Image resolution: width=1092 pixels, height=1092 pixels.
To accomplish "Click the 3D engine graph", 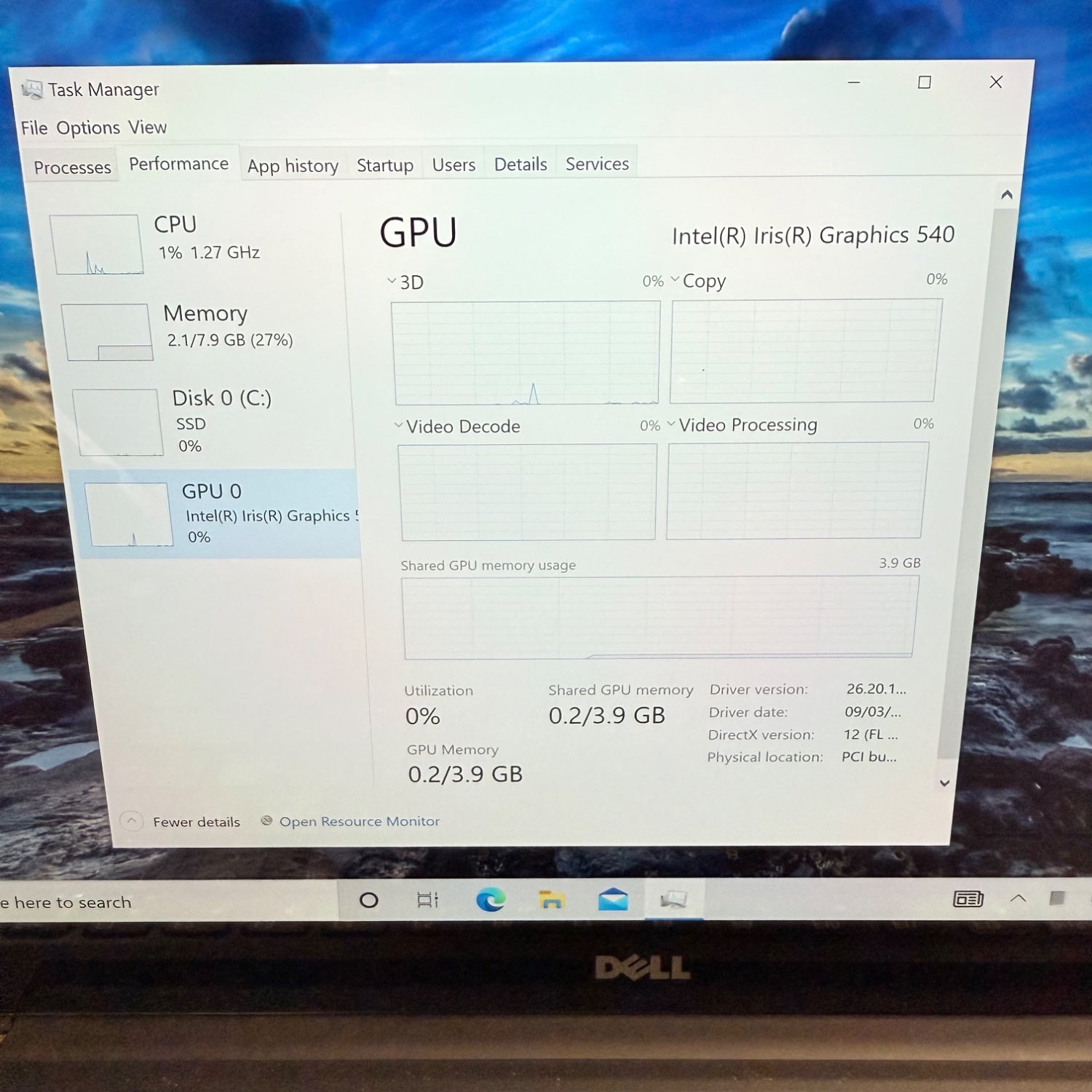I will (526, 353).
